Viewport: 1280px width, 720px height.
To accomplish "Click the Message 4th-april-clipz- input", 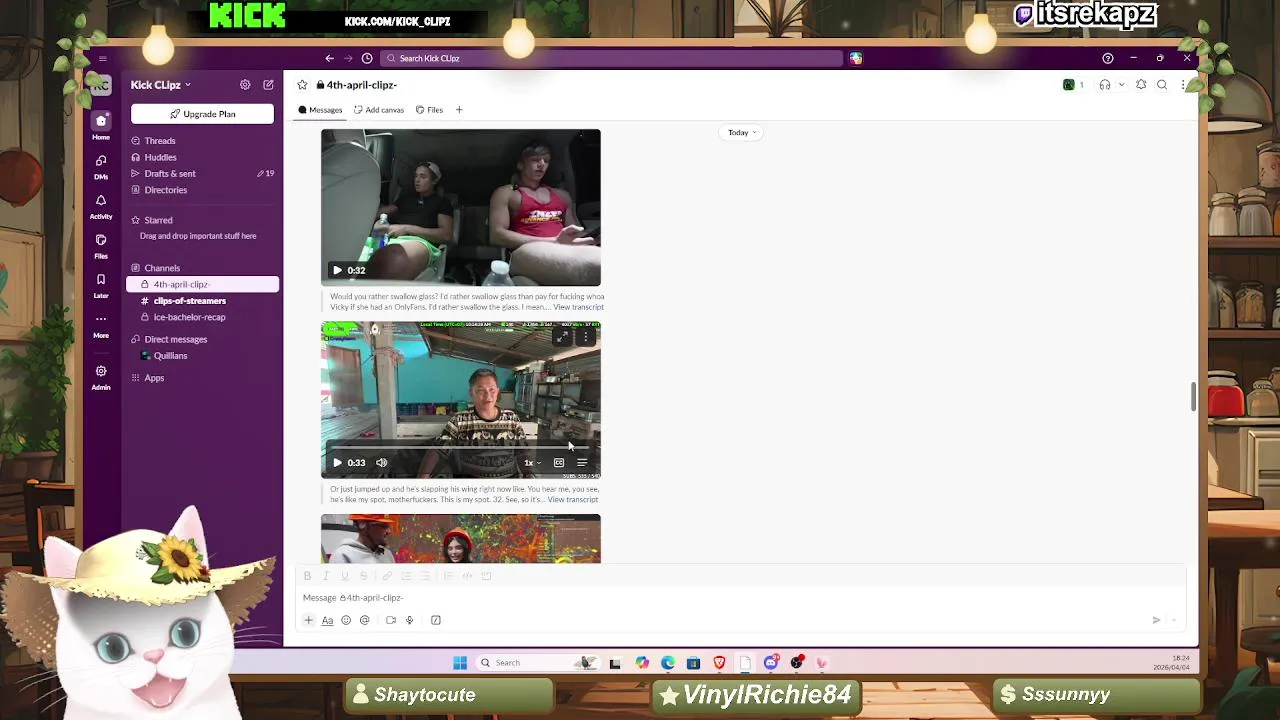I will (x=740, y=598).
